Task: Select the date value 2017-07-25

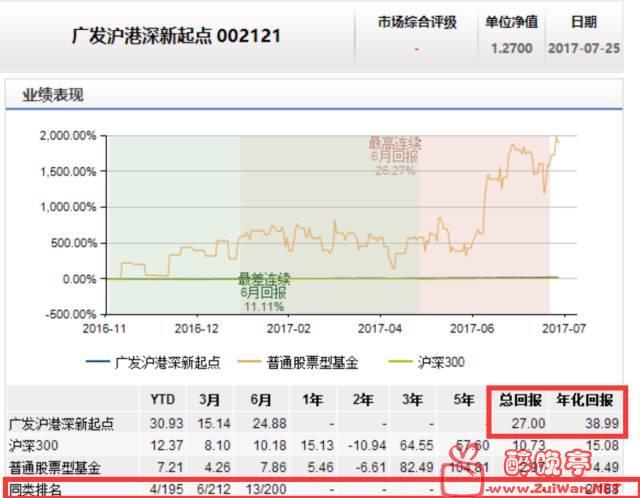Action: point(584,48)
